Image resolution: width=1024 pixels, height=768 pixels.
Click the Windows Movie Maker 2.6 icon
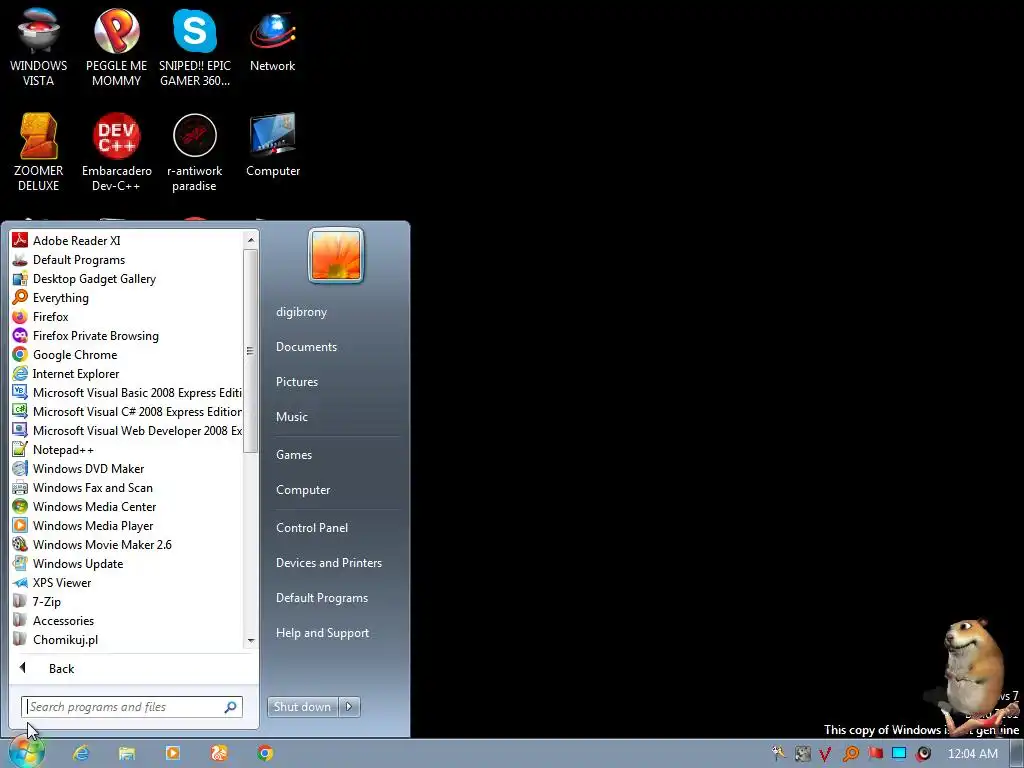click(20, 544)
